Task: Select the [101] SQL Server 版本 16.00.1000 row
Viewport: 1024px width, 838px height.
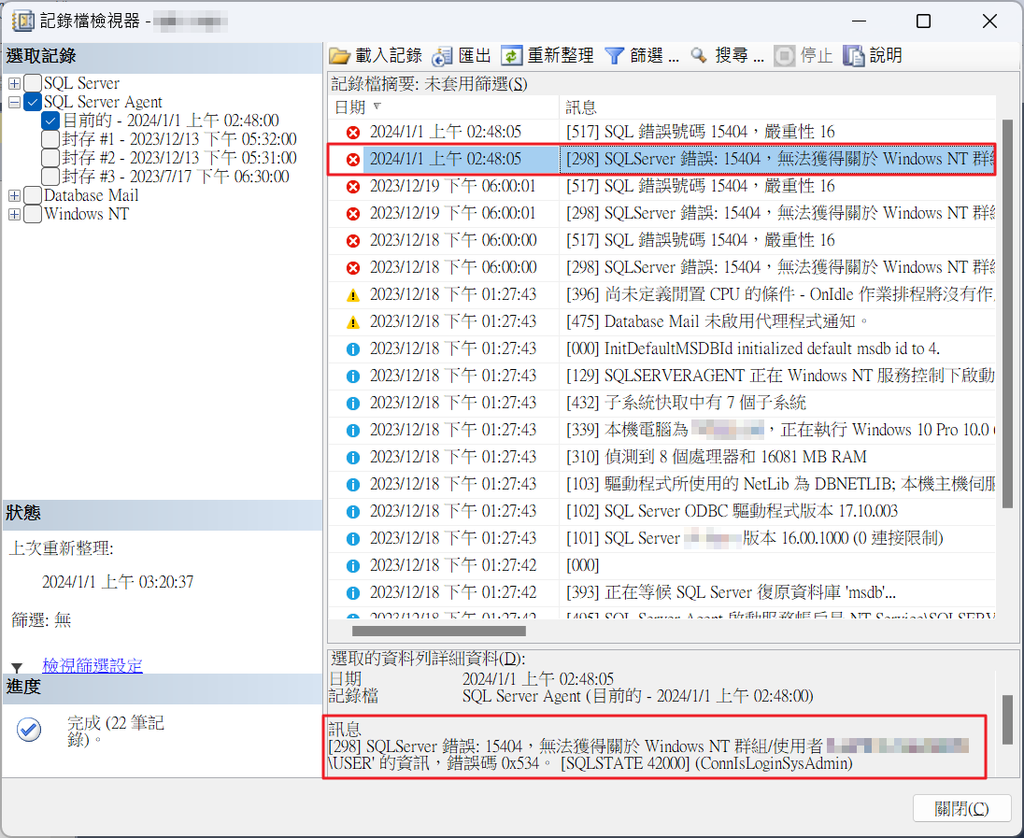Action: coord(662,539)
